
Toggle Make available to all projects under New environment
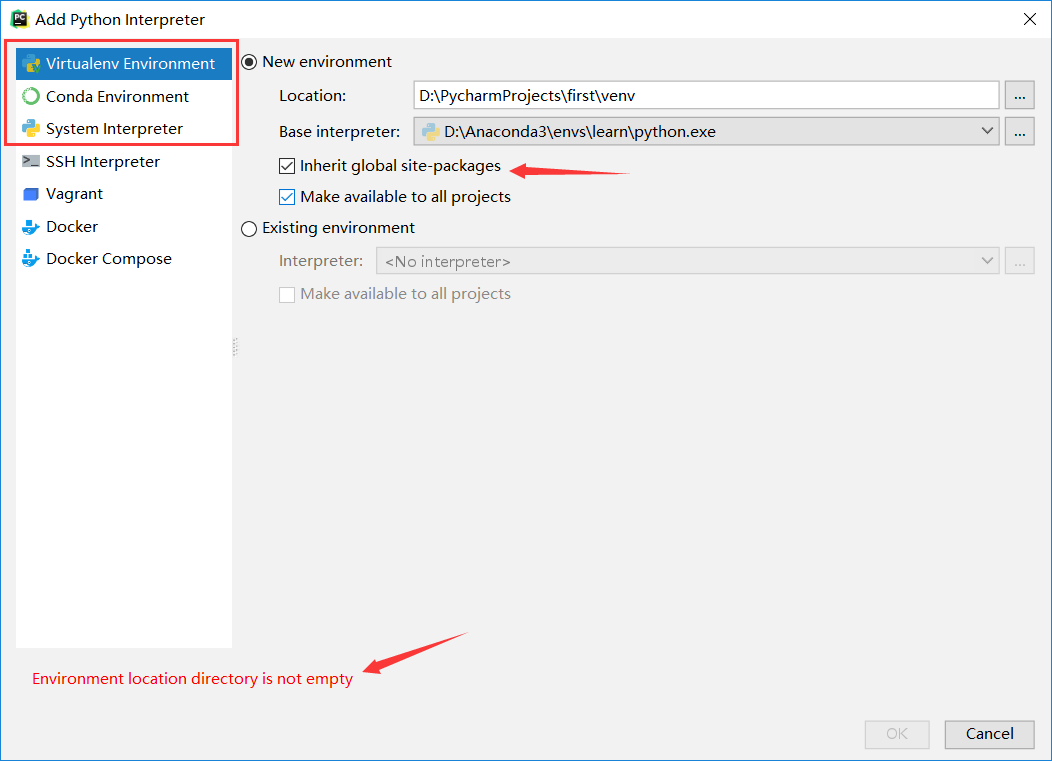tap(287, 197)
